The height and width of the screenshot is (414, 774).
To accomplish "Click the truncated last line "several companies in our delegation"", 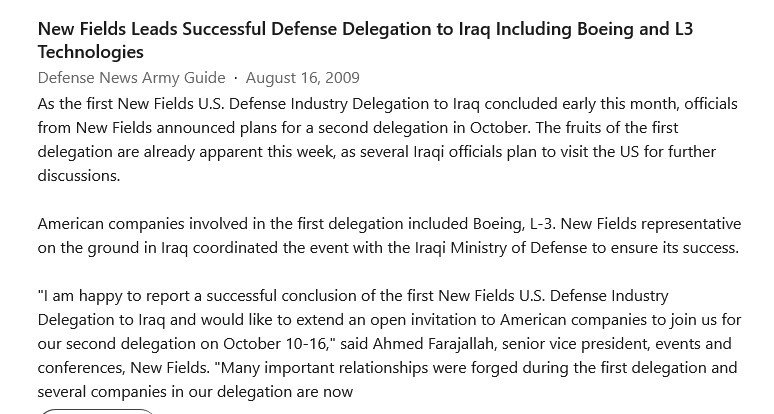I will [195, 392].
